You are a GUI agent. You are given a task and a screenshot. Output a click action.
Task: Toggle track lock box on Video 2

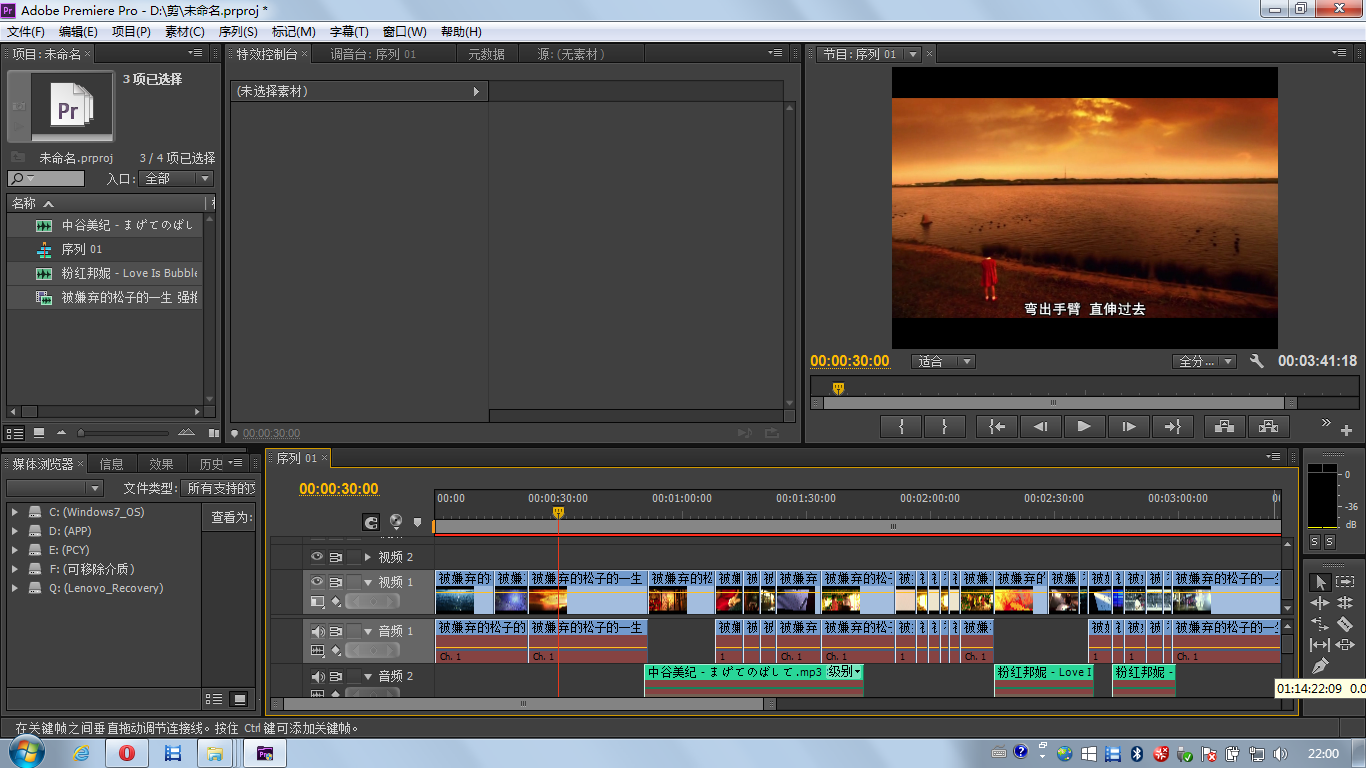click(x=354, y=557)
